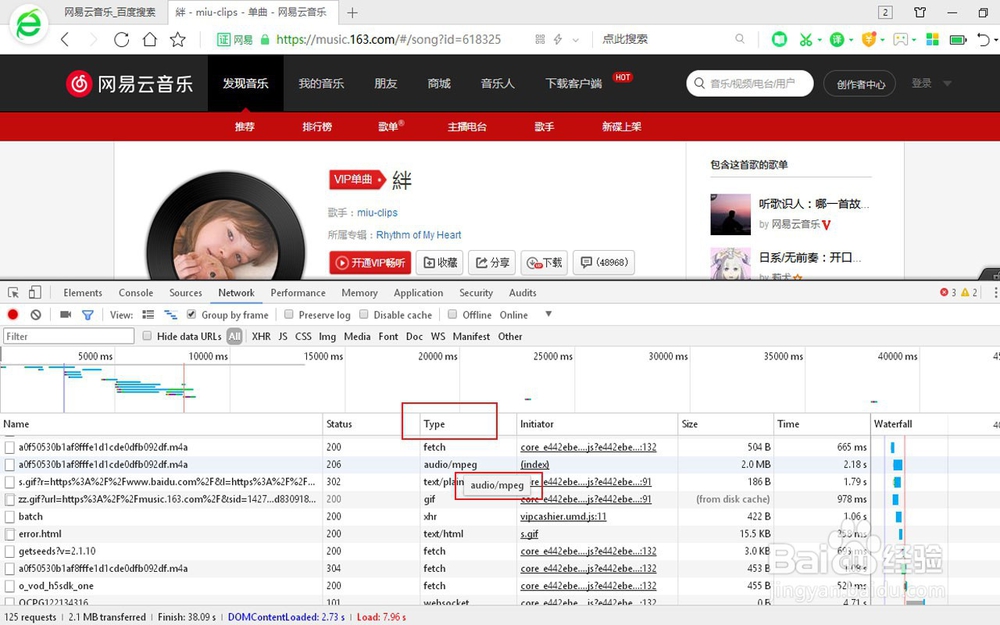This screenshot has height=625, width=1000.
Task: Open vipcashier.umd.js:11 initiator link
Action: pyautogui.click(x=563, y=517)
